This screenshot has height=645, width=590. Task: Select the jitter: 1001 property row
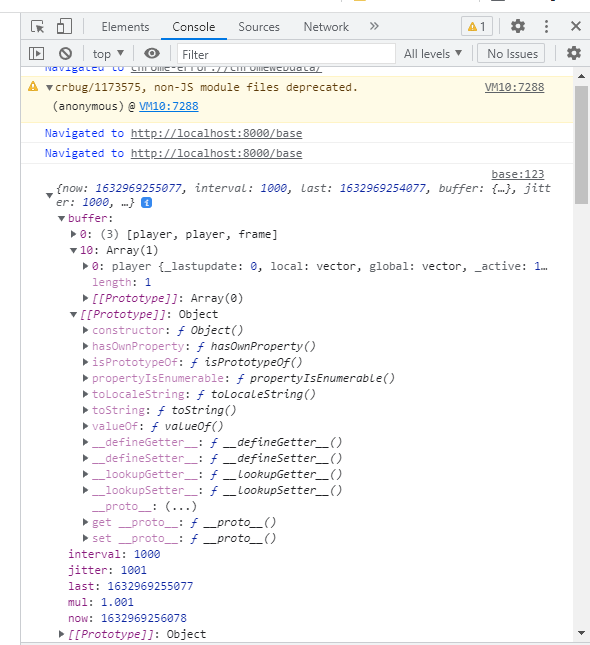pos(107,570)
